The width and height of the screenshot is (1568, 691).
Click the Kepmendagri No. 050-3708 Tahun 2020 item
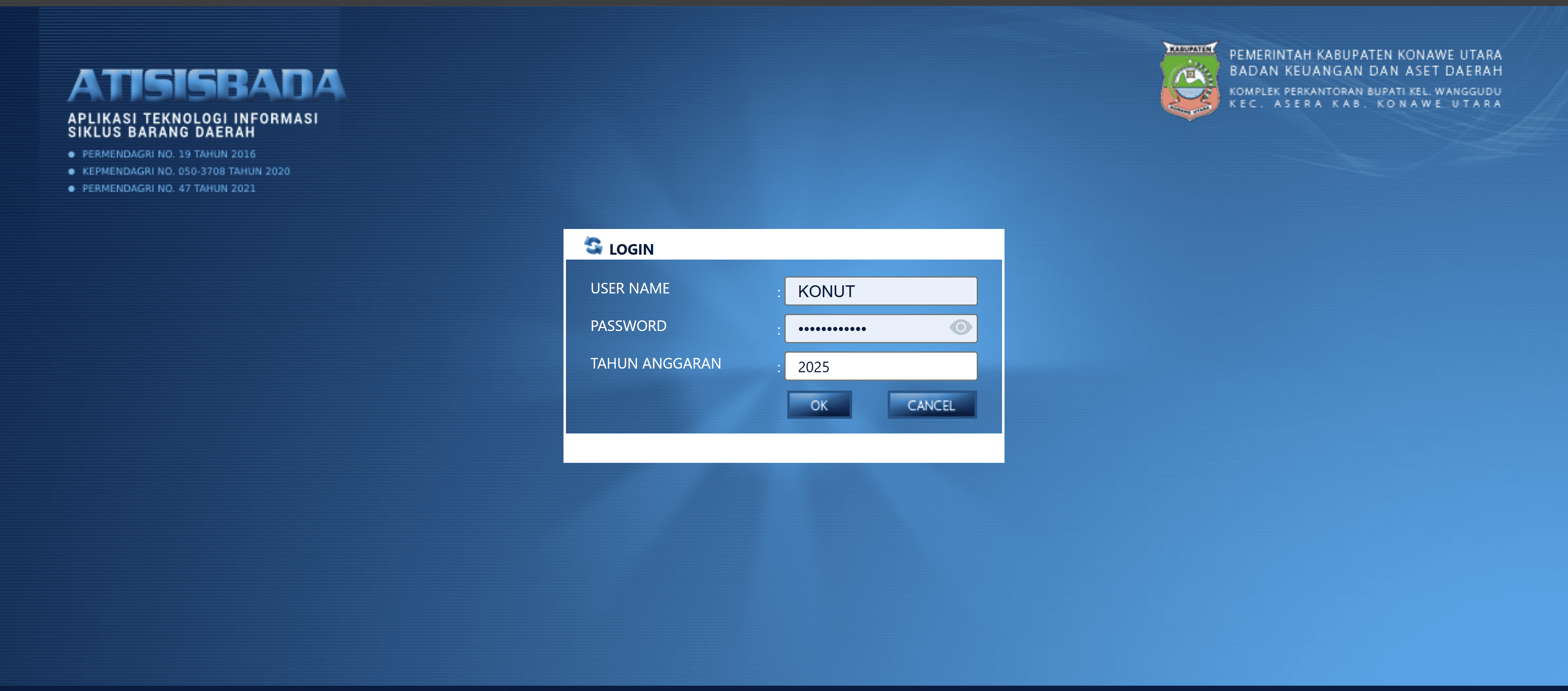pyautogui.click(x=186, y=171)
